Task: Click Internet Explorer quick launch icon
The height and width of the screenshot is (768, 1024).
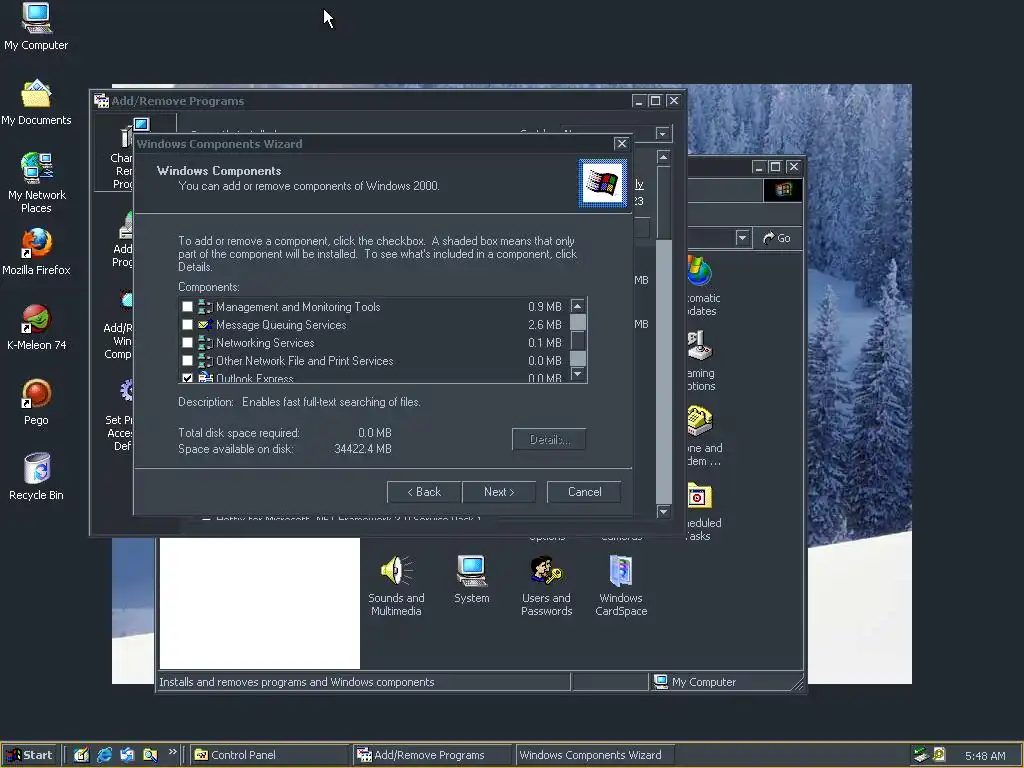Action: click(x=104, y=755)
